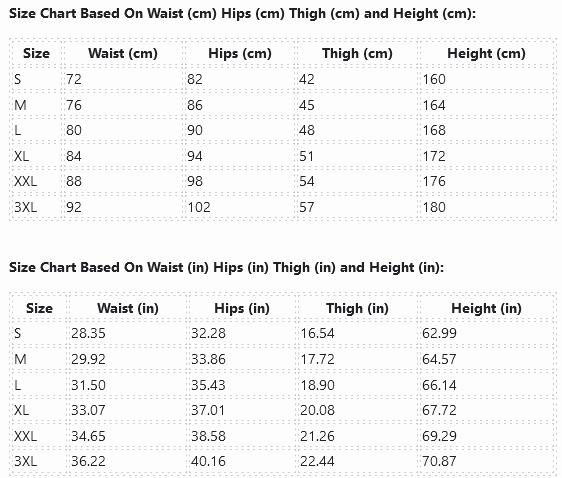Click thigh value 18.90
Viewport: 562px width, 478px height.
317,385
